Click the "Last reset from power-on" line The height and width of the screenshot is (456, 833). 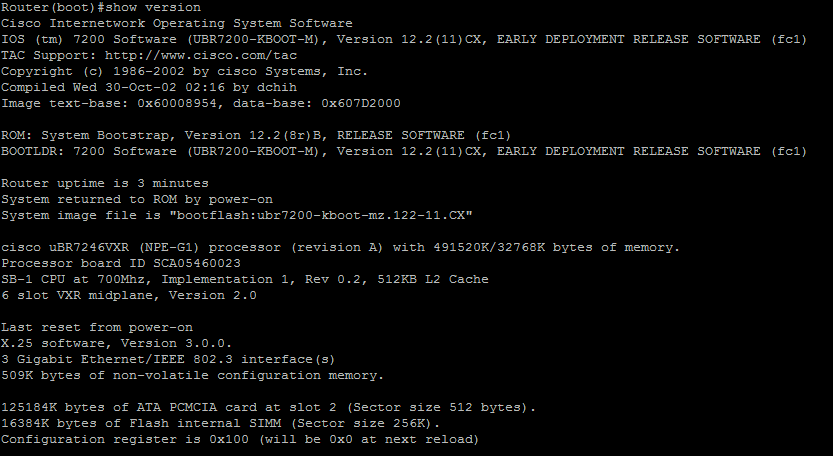click(x=97, y=327)
